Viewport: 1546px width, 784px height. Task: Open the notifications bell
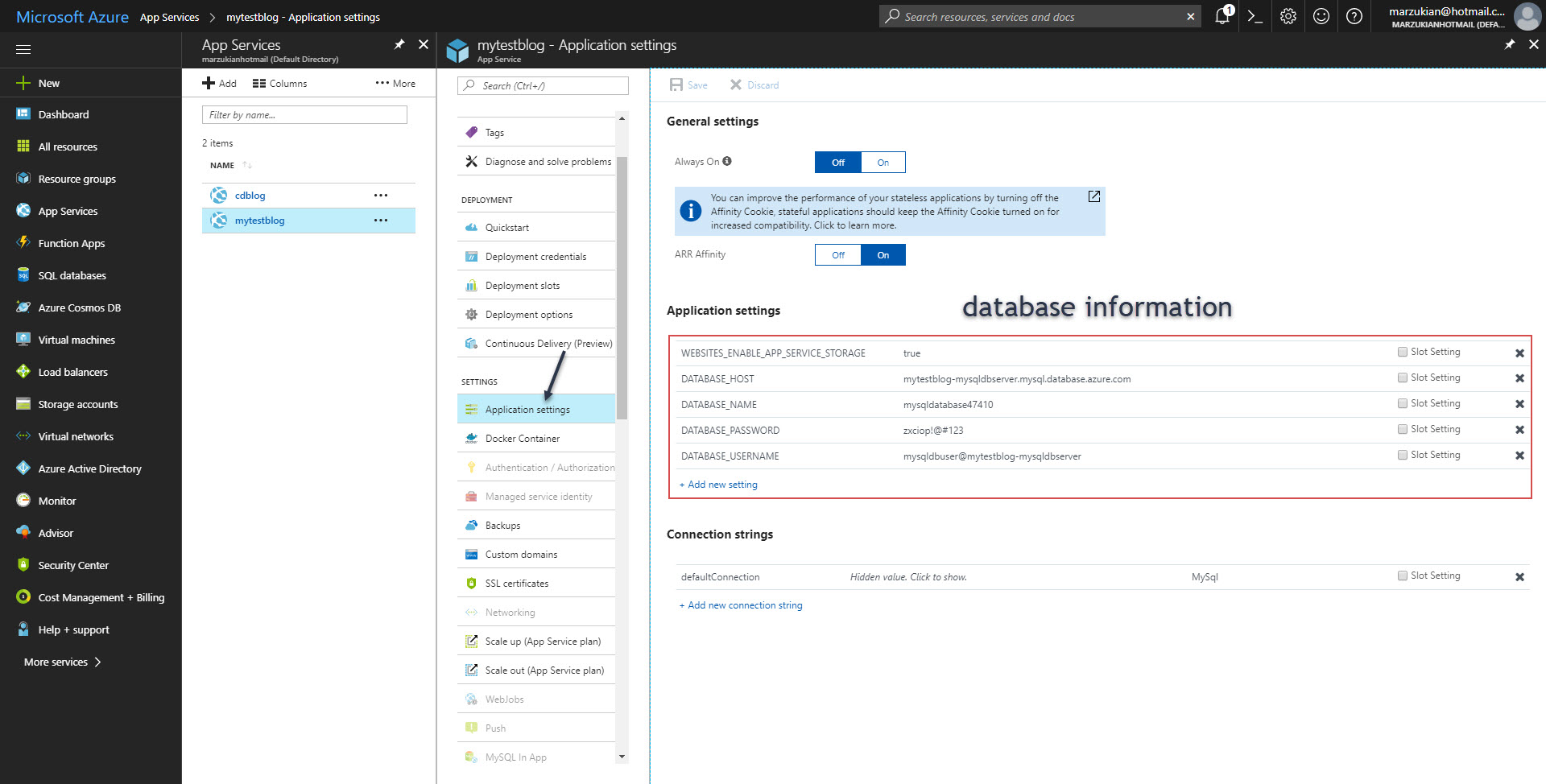1221,16
